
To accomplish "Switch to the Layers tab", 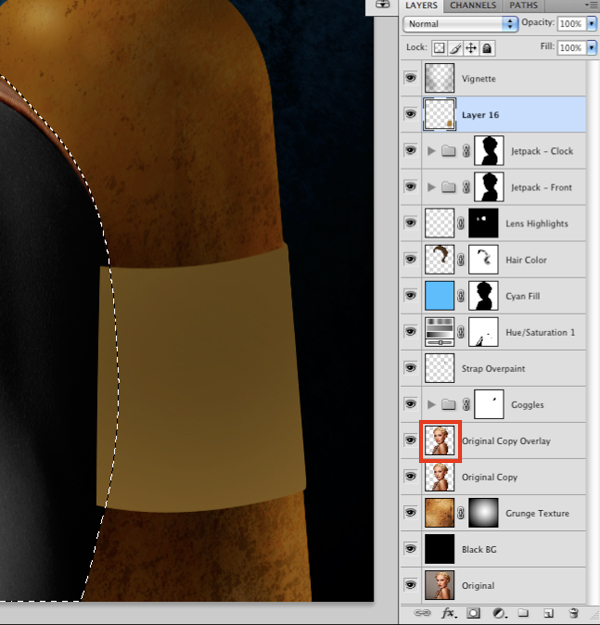I will pyautogui.click(x=421, y=5).
